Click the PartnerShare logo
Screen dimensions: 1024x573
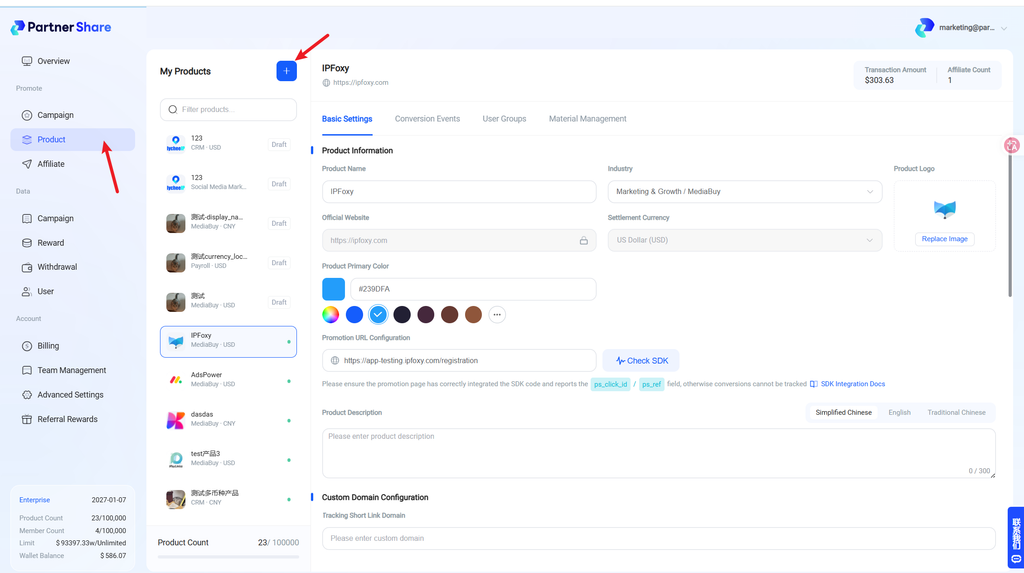point(61,27)
